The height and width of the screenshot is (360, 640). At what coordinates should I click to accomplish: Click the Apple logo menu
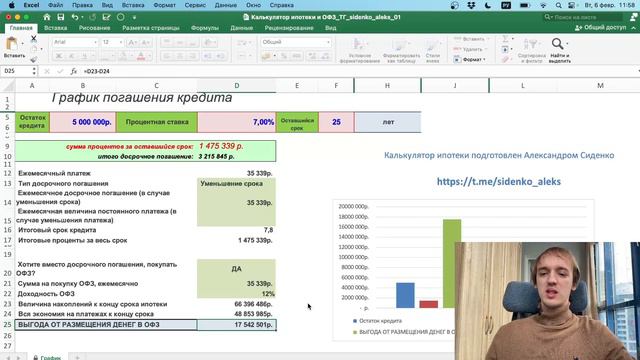pyautogui.click(x=11, y=5)
